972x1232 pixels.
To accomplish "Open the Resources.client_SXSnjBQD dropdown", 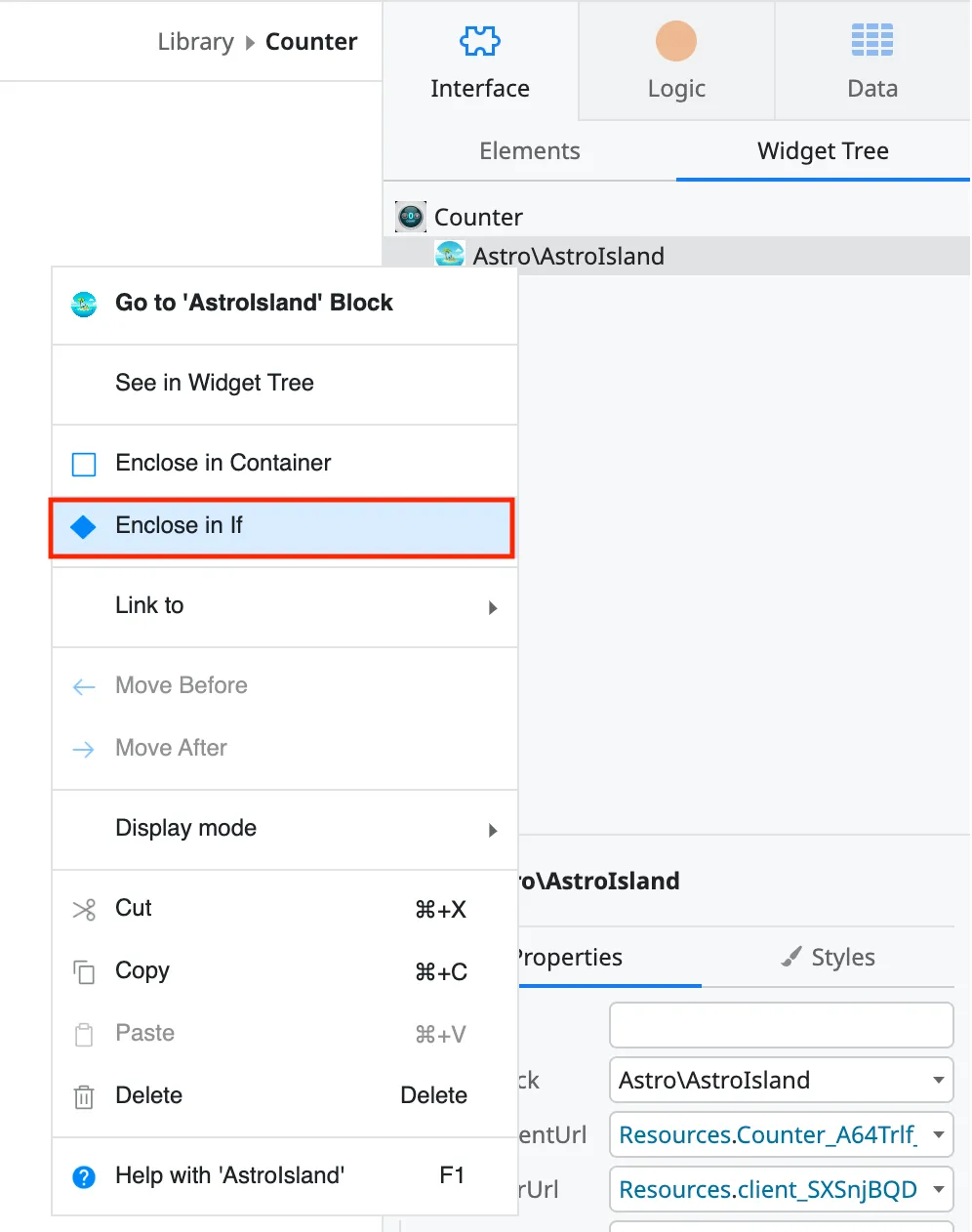I will point(780,1189).
